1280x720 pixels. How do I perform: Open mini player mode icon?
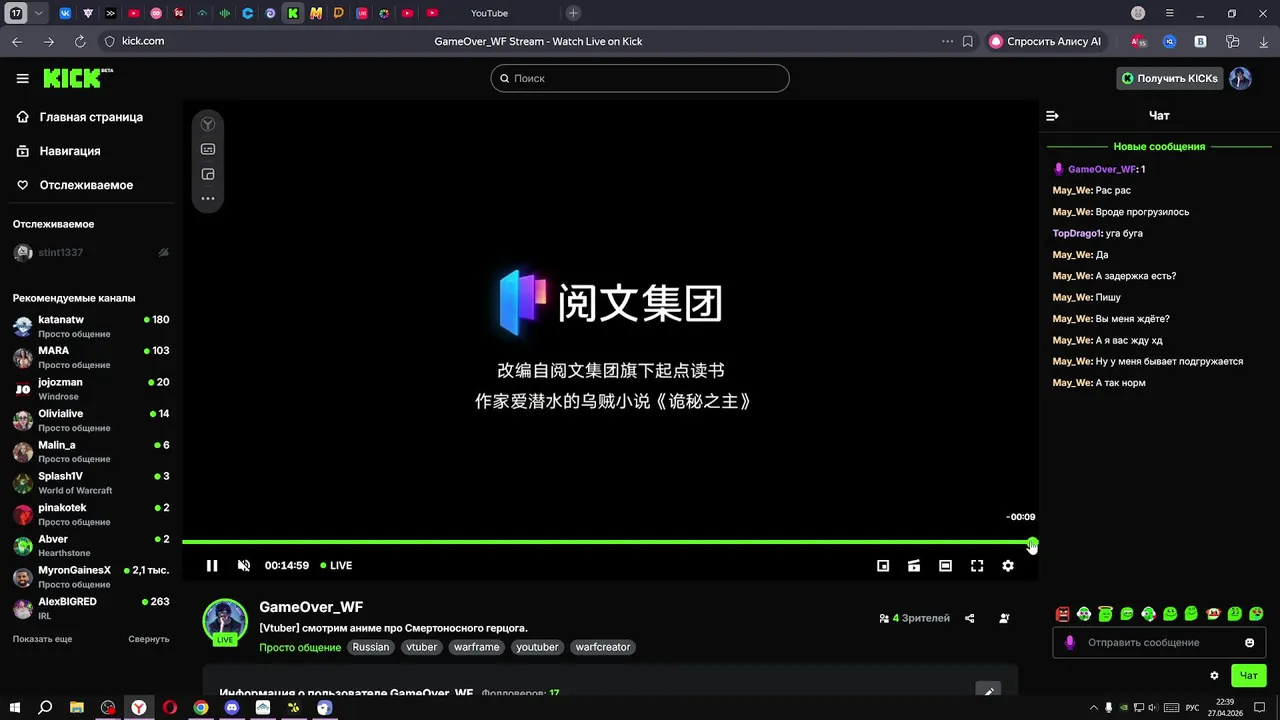point(883,565)
